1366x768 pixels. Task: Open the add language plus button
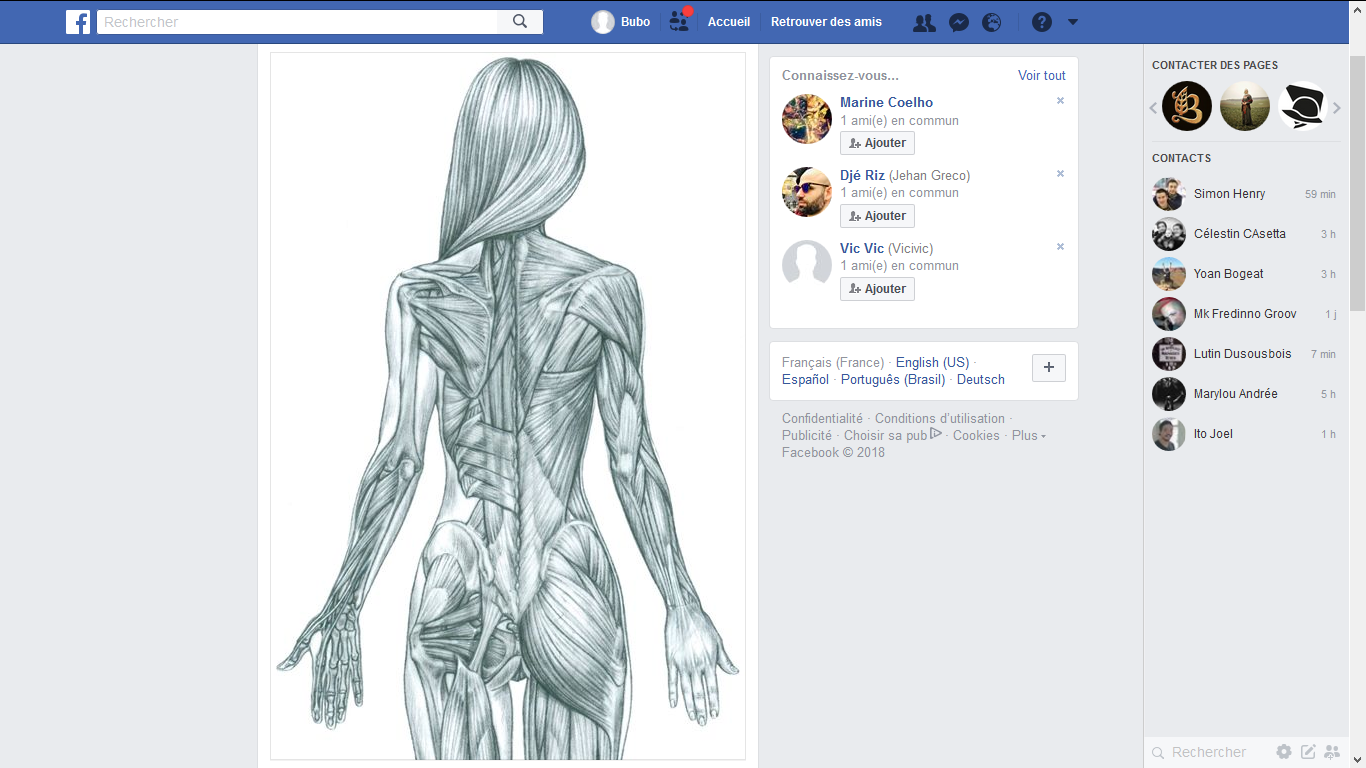(x=1048, y=368)
